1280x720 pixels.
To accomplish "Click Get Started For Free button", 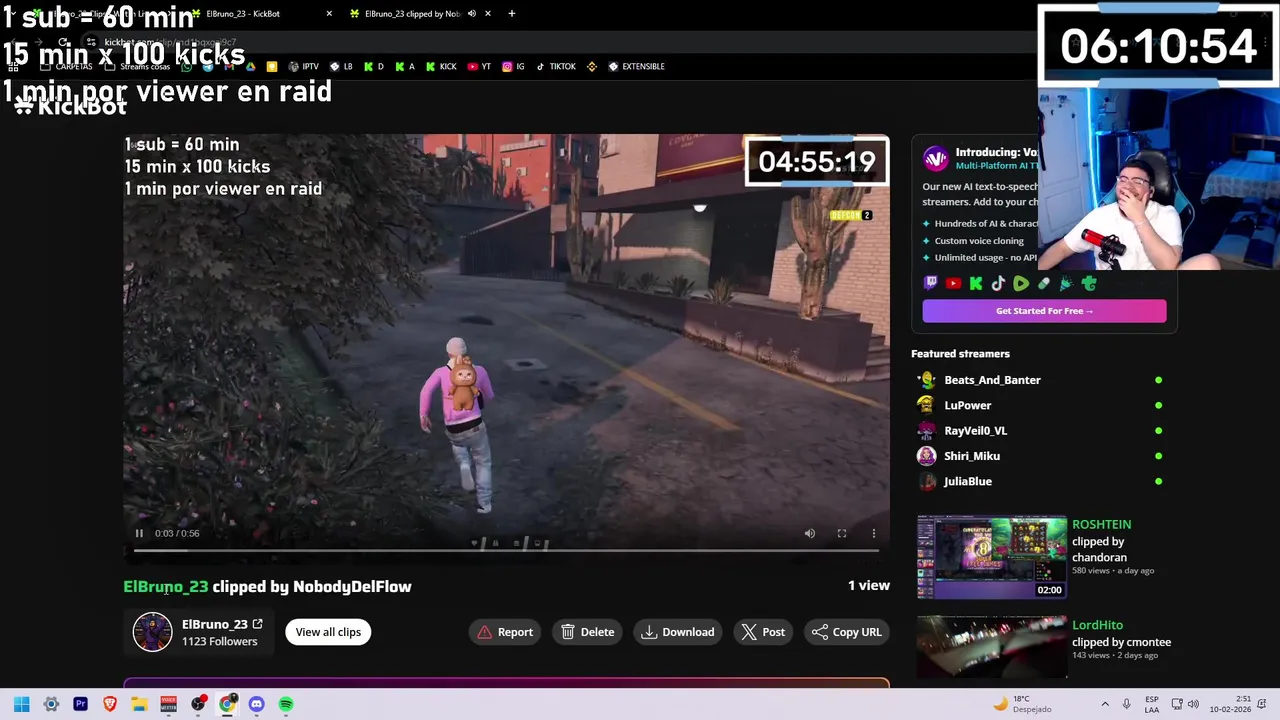I will pos(1044,311).
